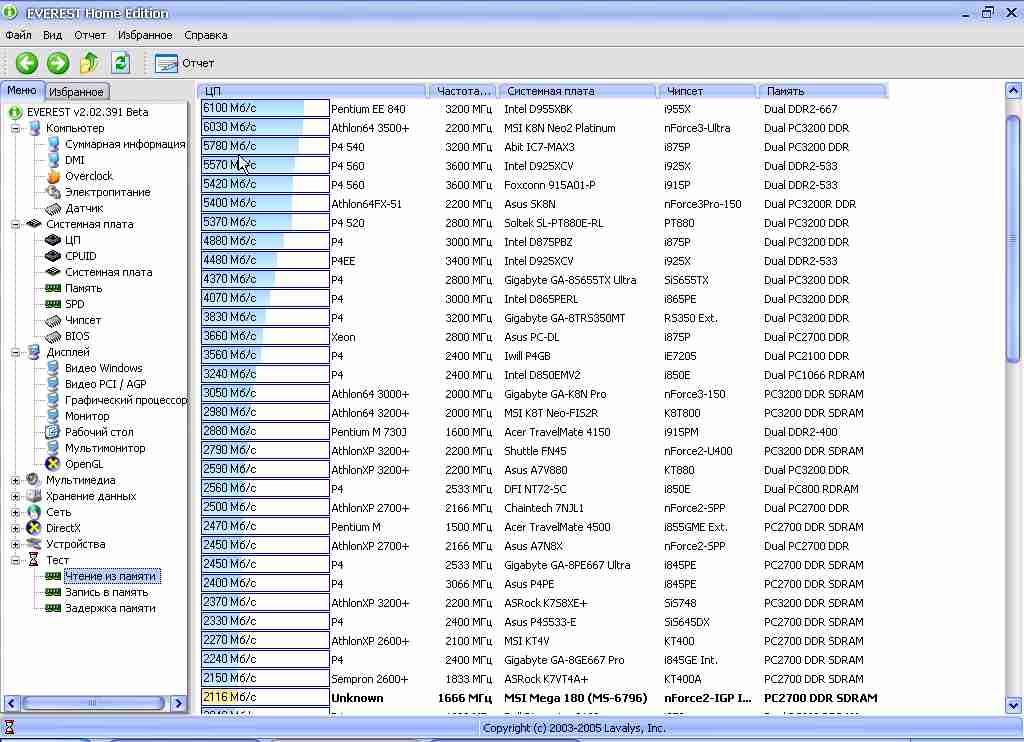
Task: Select the Pentium EE 840 row
Action: [542, 109]
